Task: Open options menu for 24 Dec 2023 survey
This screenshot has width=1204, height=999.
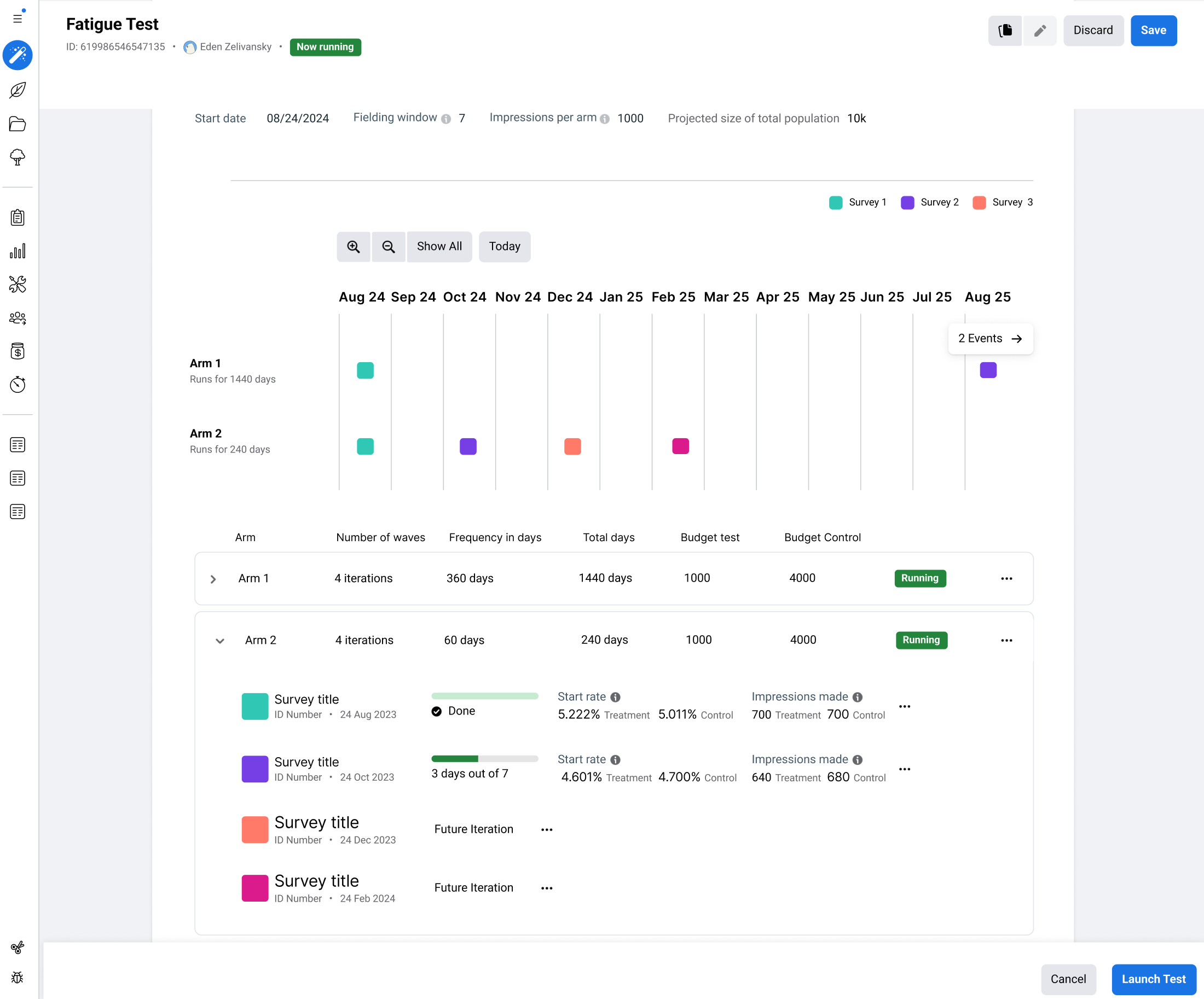Action: click(546, 829)
